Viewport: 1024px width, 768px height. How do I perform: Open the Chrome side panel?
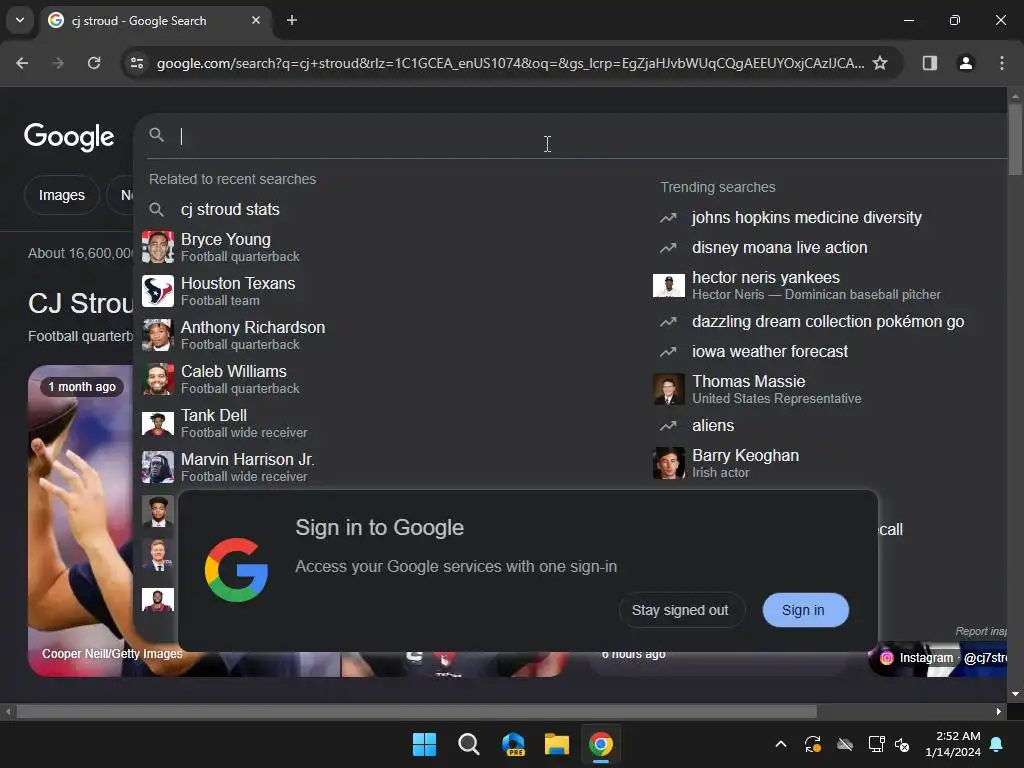click(930, 63)
